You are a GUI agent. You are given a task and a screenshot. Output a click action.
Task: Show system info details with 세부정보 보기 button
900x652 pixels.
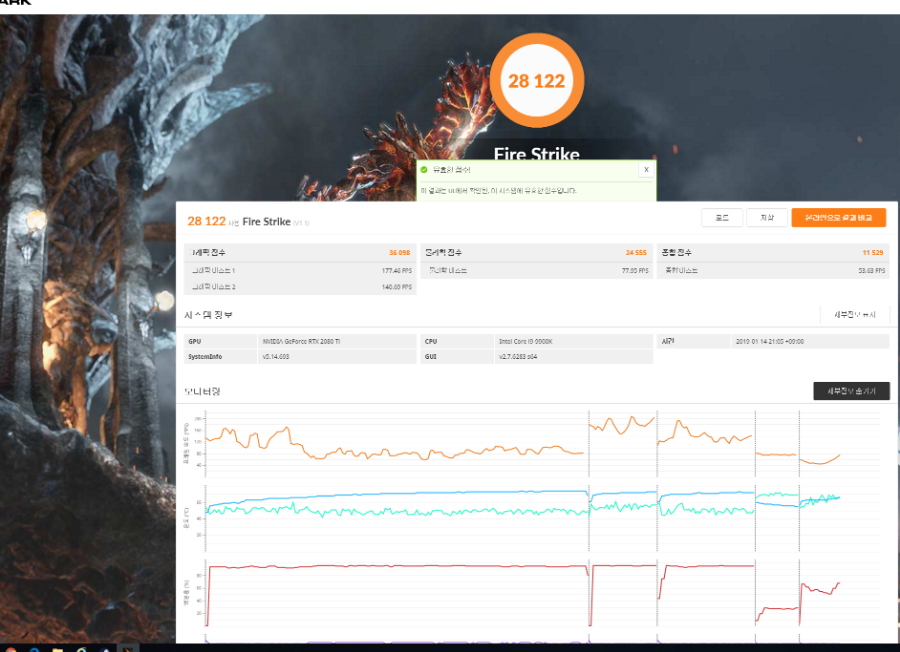pyautogui.click(x=854, y=315)
